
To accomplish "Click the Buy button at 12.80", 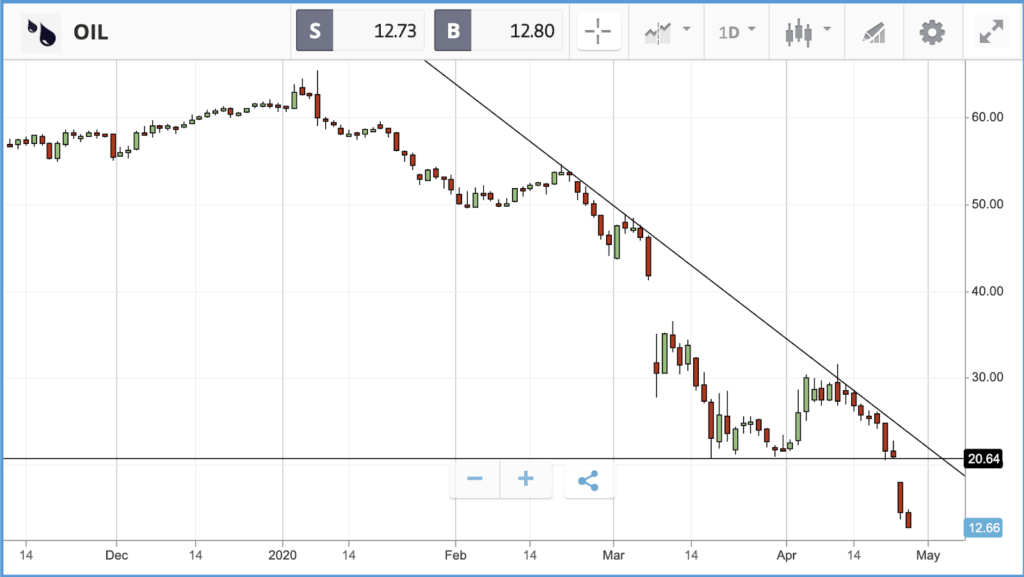I will click(498, 31).
